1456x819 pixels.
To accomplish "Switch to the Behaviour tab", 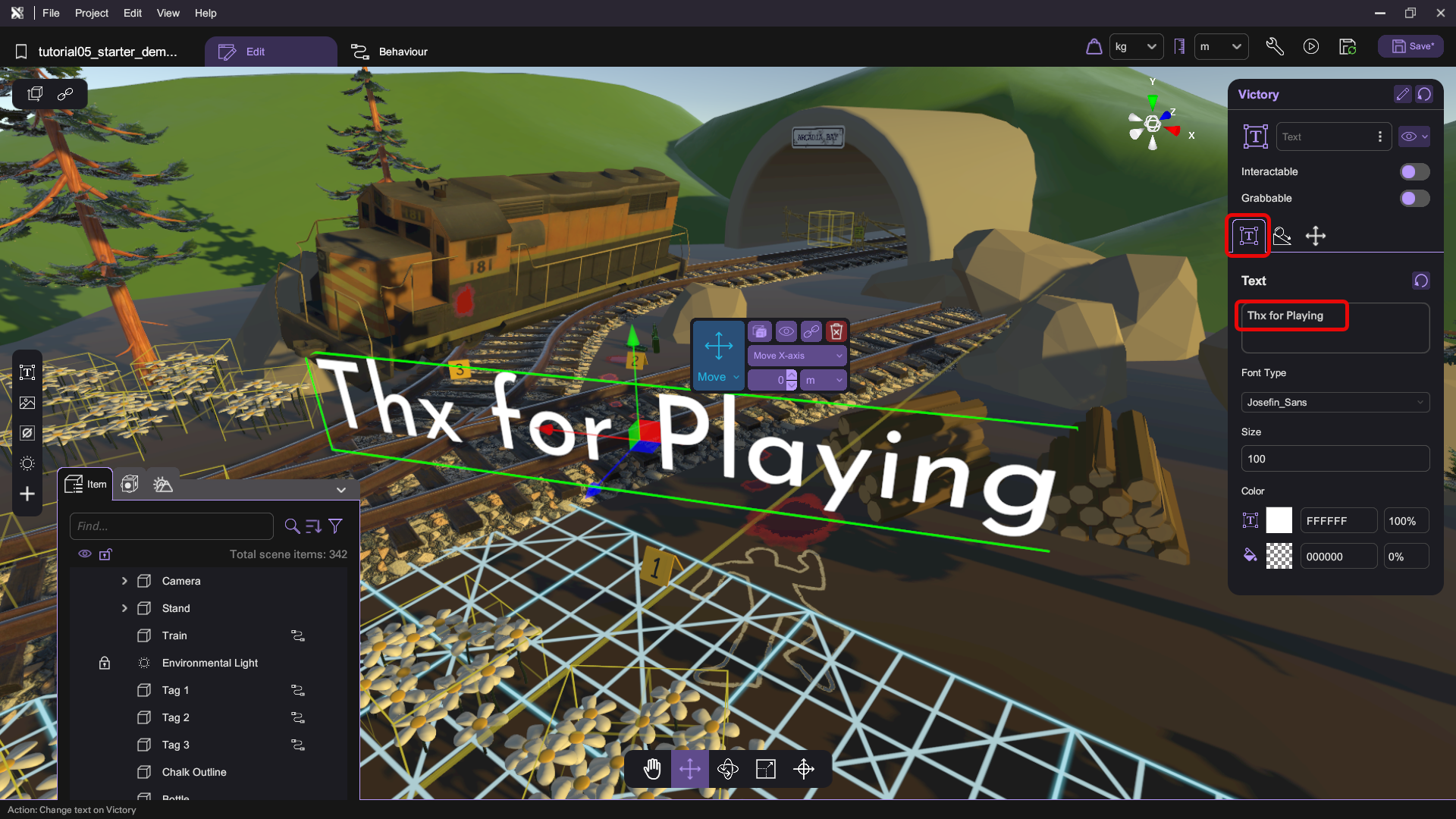I will pyautogui.click(x=389, y=52).
